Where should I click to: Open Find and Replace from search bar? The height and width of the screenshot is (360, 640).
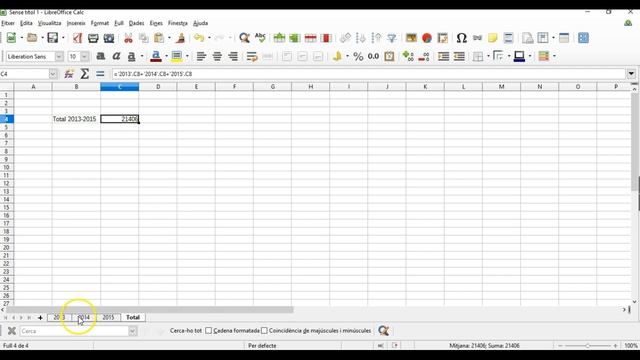tap(383, 330)
